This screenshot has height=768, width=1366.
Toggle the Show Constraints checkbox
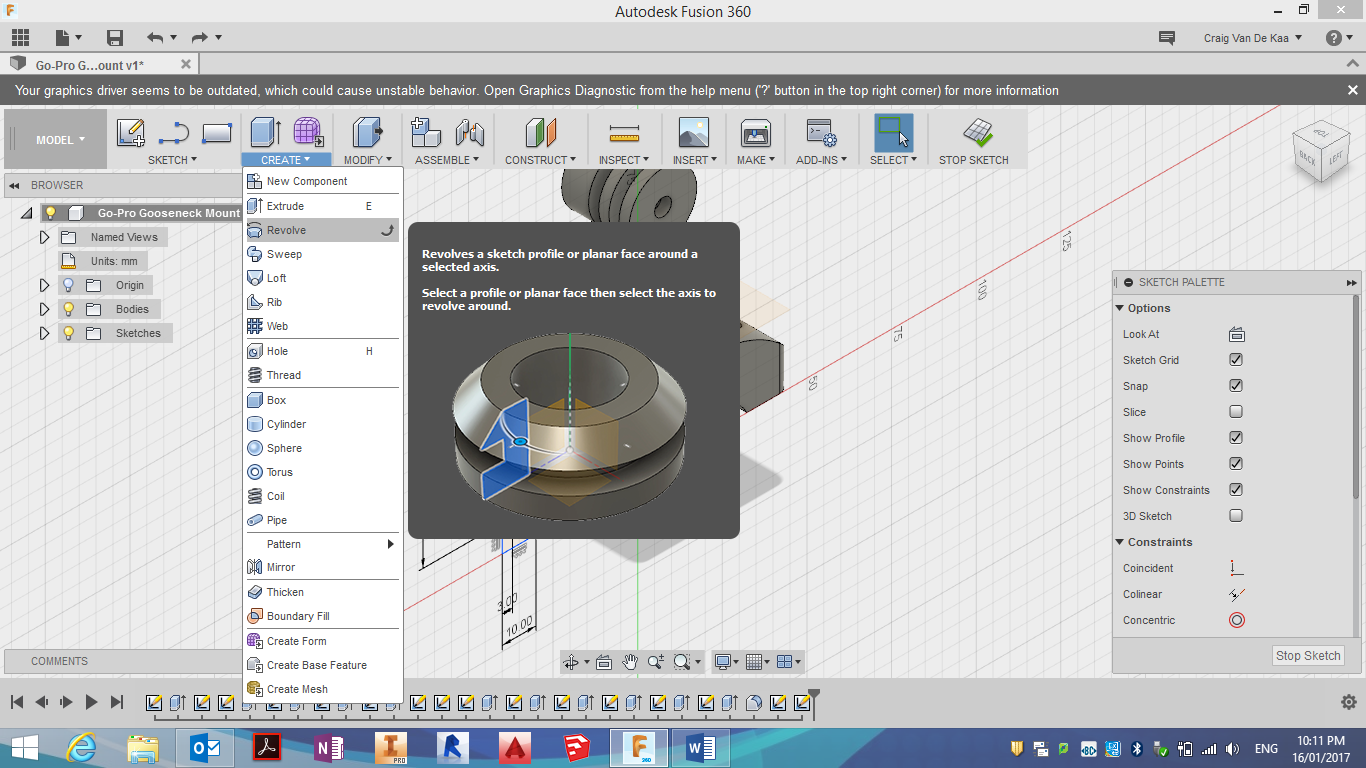[1236, 490]
